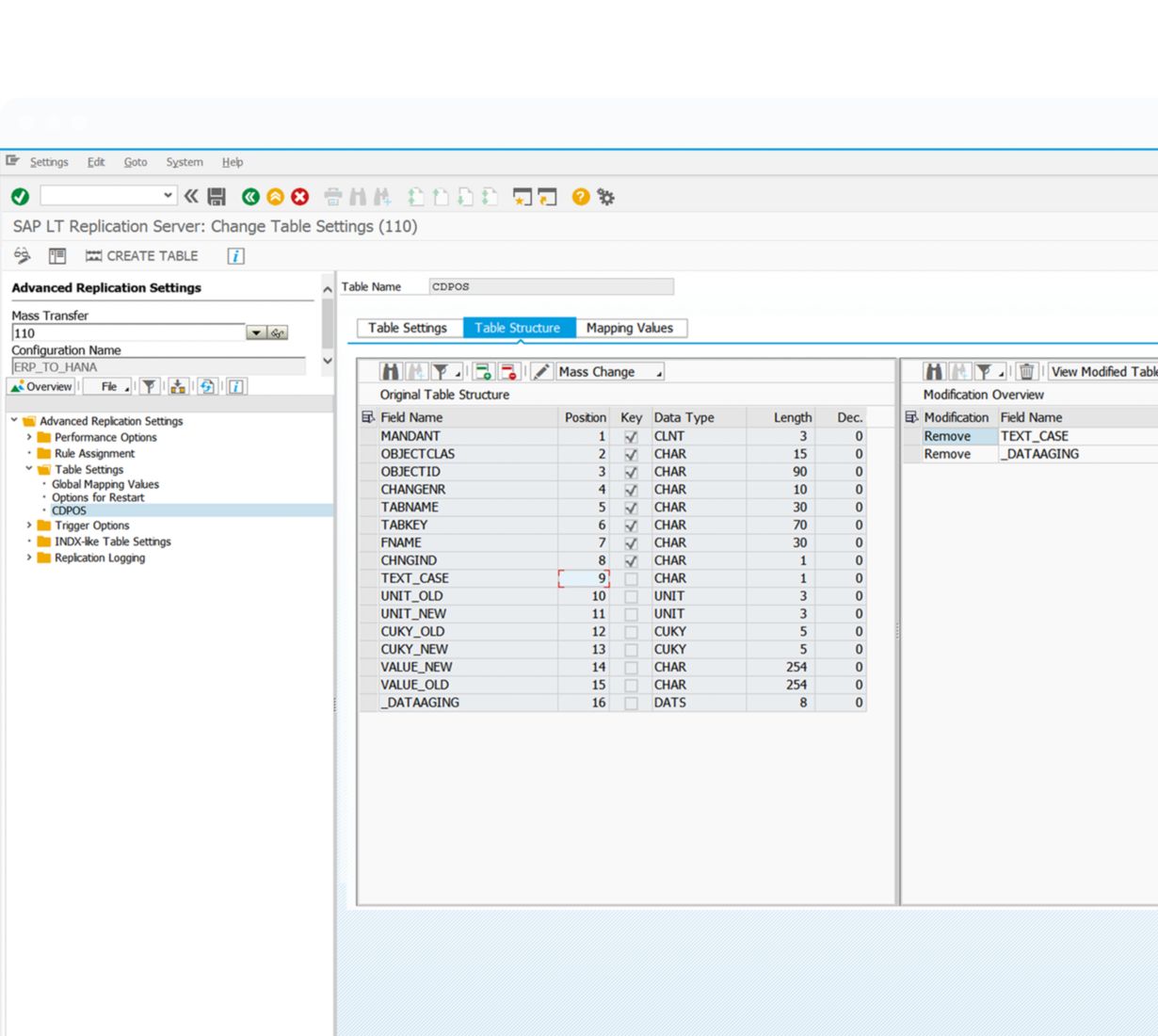Select CDPOS in the Table Settings tree
The image size is (1158, 1036).
point(69,510)
